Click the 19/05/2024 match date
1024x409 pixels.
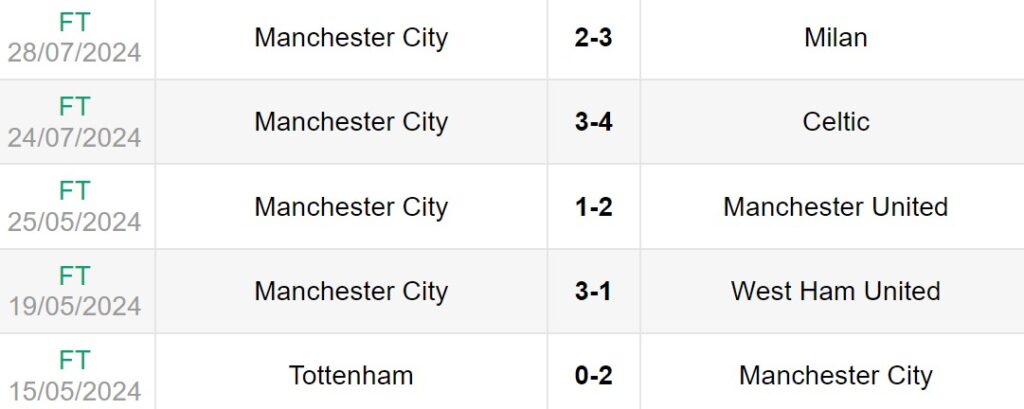(x=75, y=306)
